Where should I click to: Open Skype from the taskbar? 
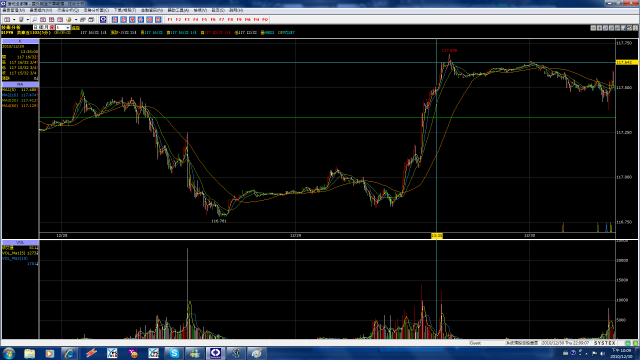tap(174, 353)
